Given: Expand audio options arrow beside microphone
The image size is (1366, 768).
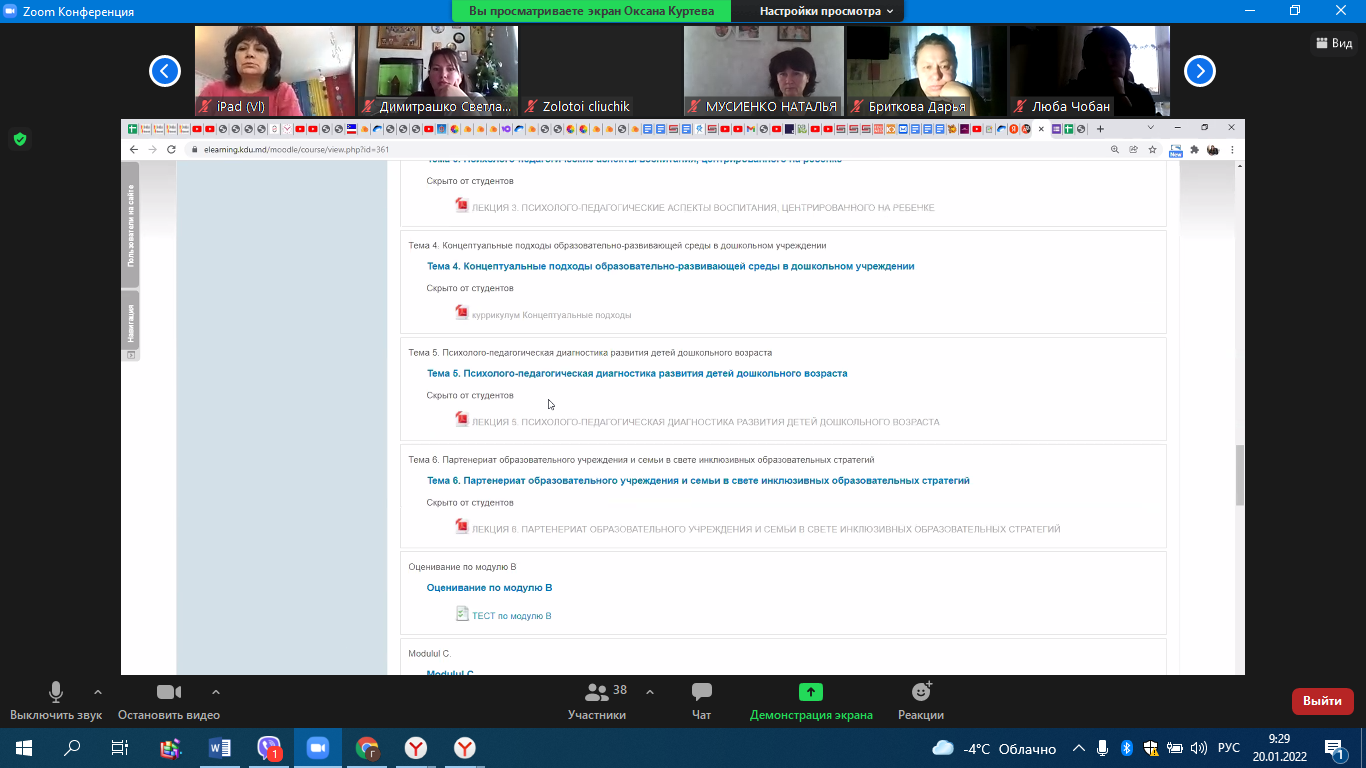Looking at the screenshot, I should (98, 692).
